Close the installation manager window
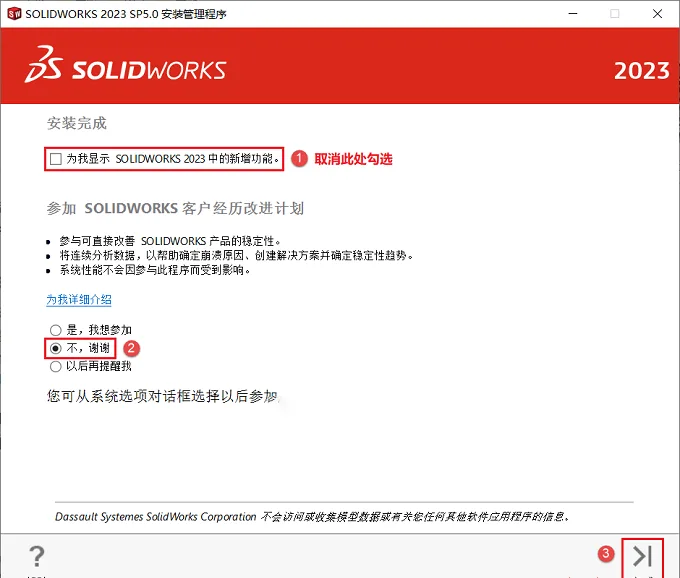Viewport: 680px width, 578px height. [657, 14]
